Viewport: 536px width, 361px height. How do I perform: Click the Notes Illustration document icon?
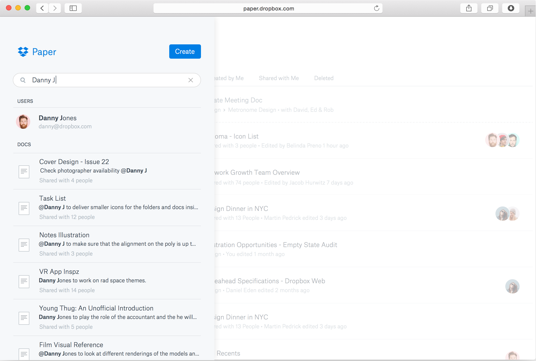click(x=24, y=245)
